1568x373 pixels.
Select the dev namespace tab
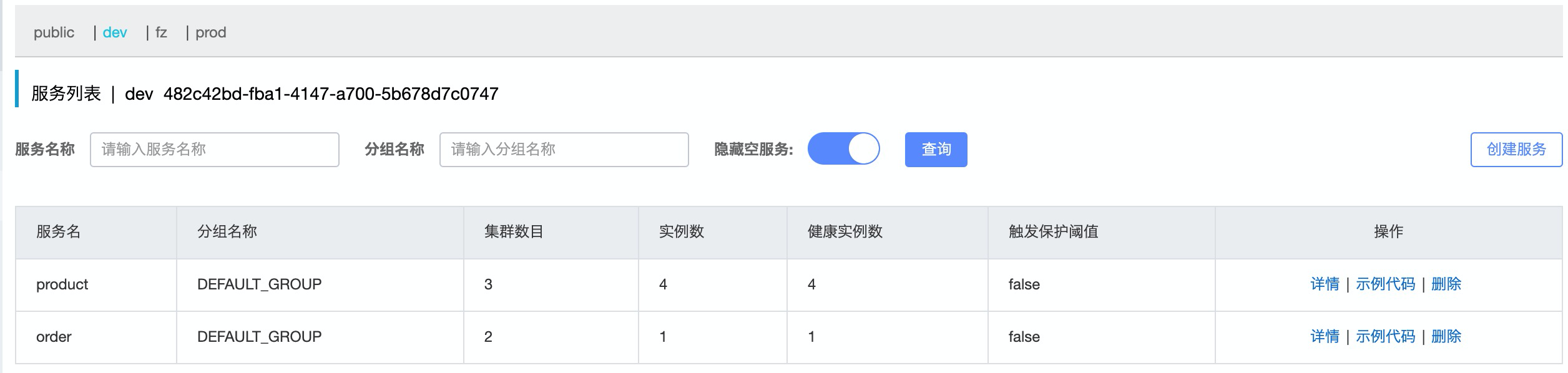[x=115, y=32]
